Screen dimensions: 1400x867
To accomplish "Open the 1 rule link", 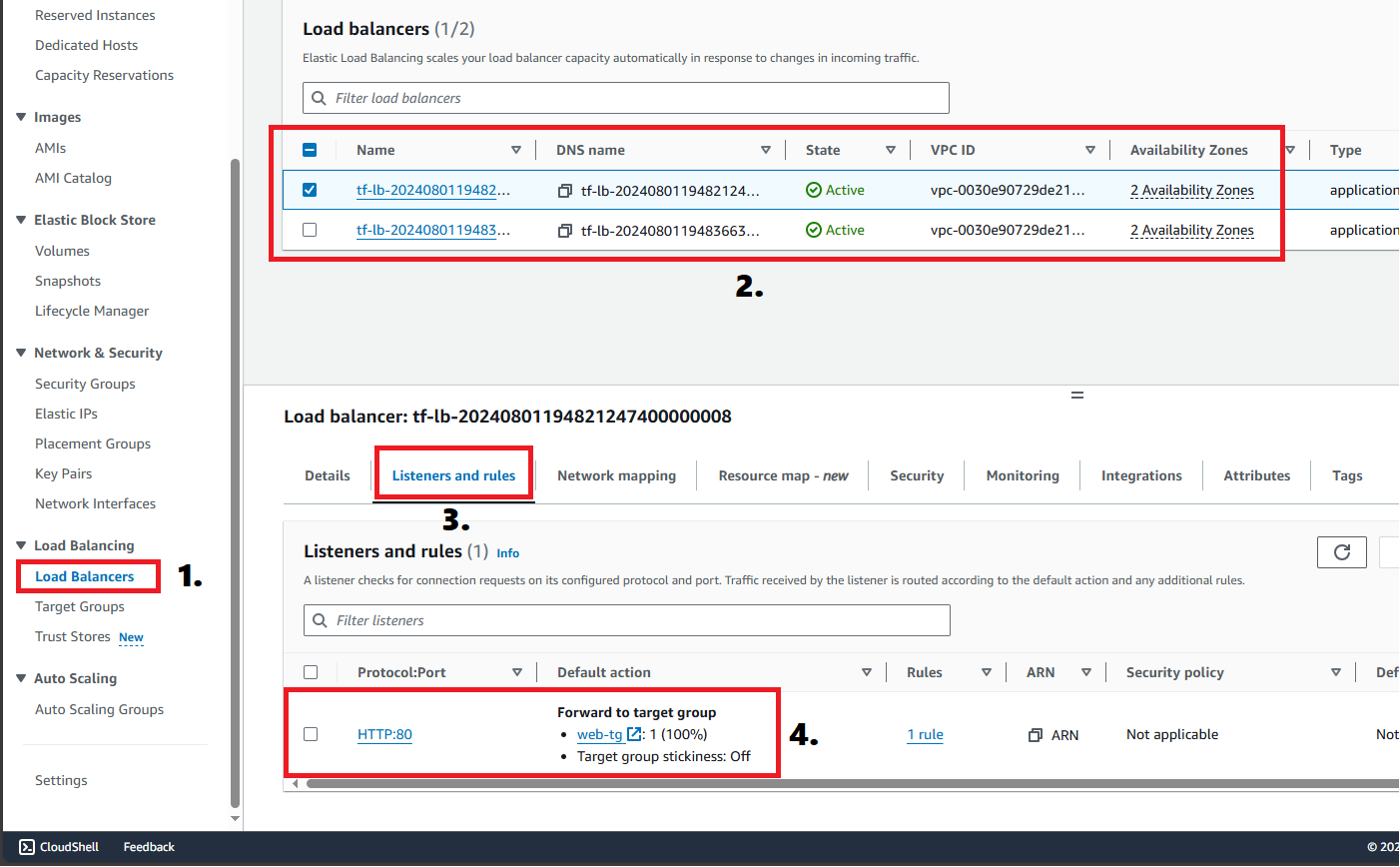I will [925, 734].
